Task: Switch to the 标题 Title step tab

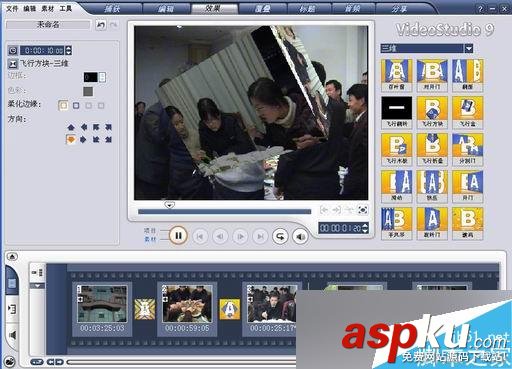Action: coord(307,8)
